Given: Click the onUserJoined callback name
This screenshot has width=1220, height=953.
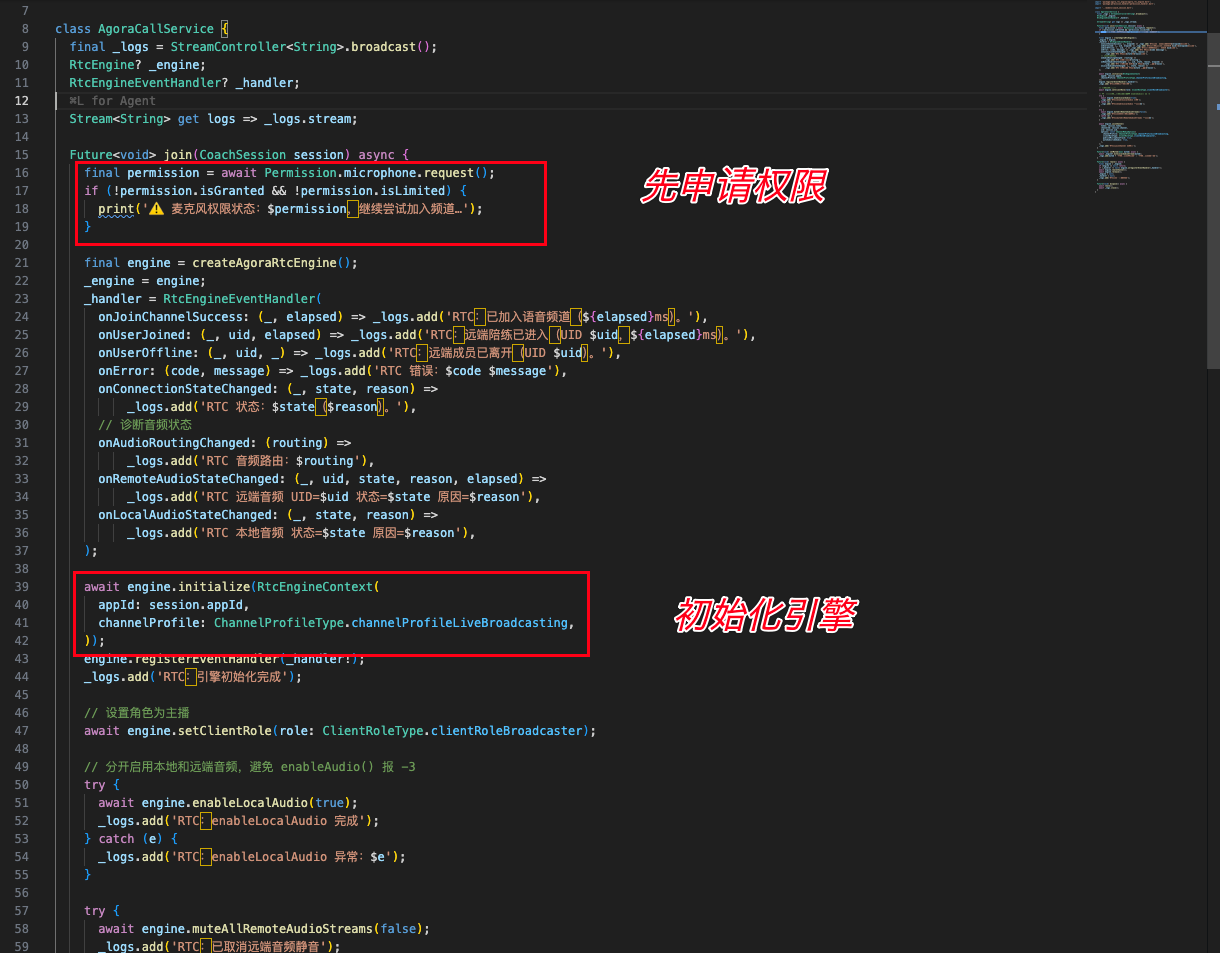Looking at the screenshot, I should pos(141,335).
